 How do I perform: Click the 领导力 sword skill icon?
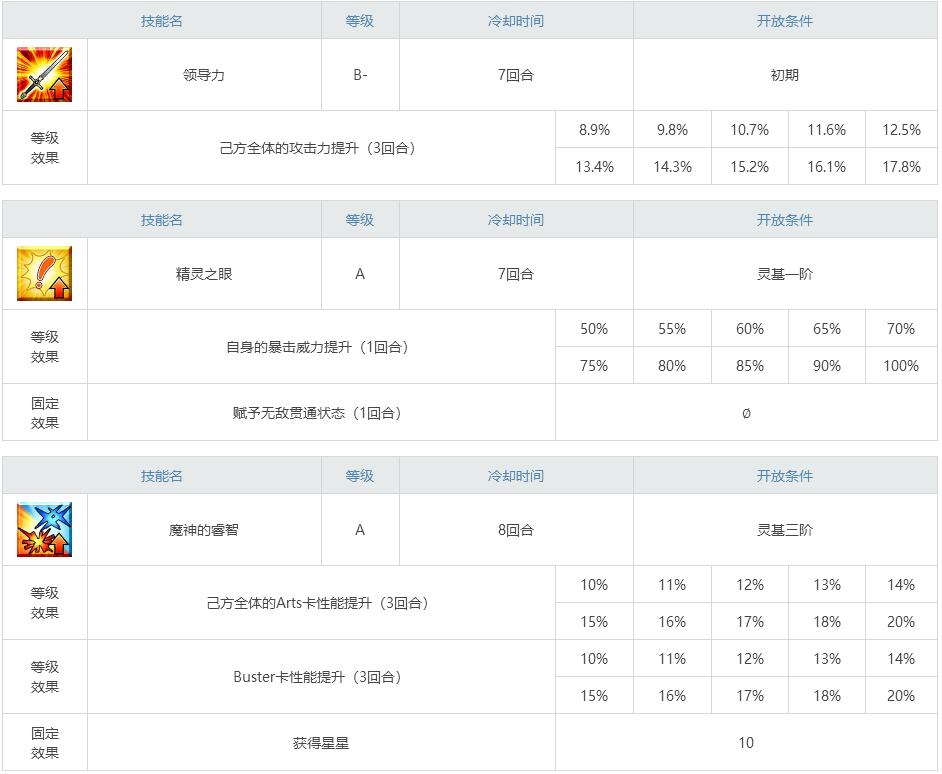(x=44, y=75)
